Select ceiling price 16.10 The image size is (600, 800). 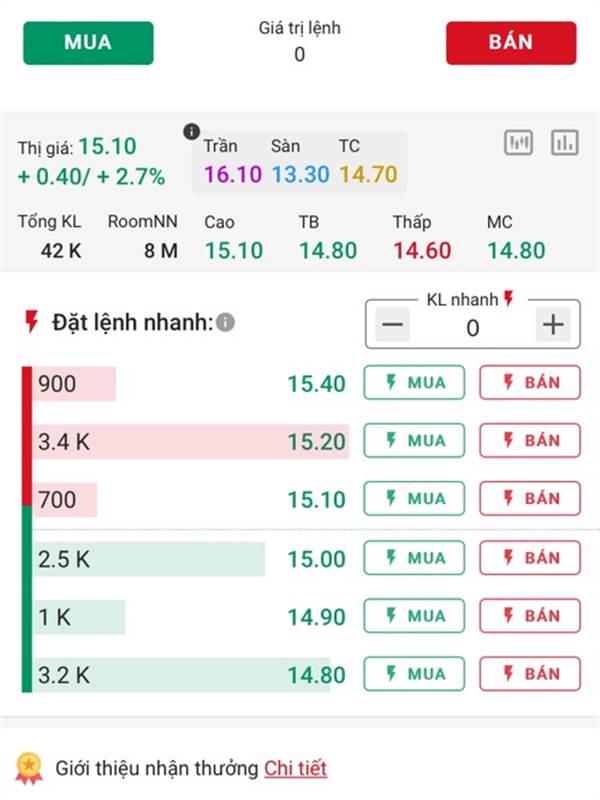pos(233,174)
